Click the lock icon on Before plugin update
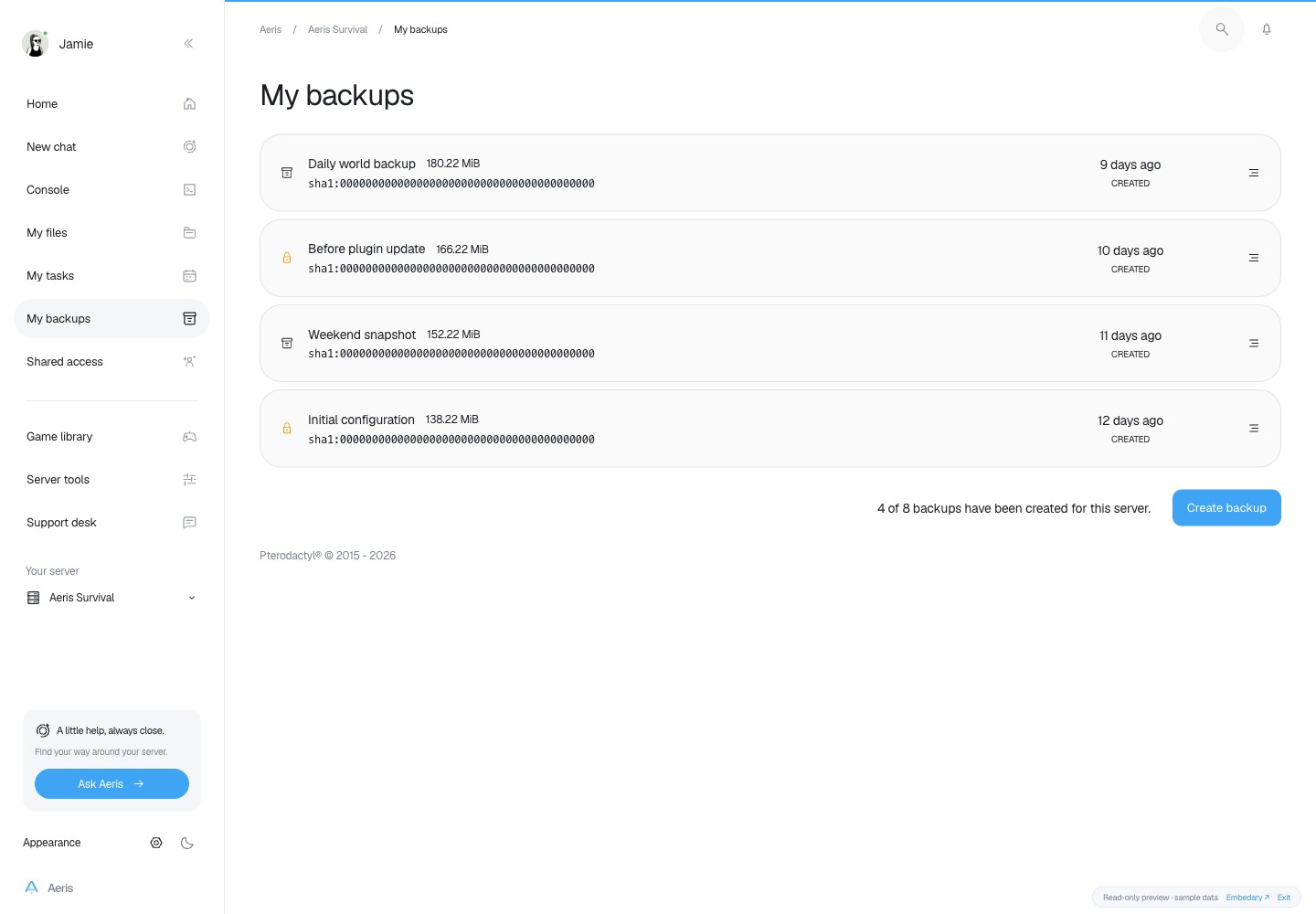The width and height of the screenshot is (1316, 914). pyautogui.click(x=287, y=258)
